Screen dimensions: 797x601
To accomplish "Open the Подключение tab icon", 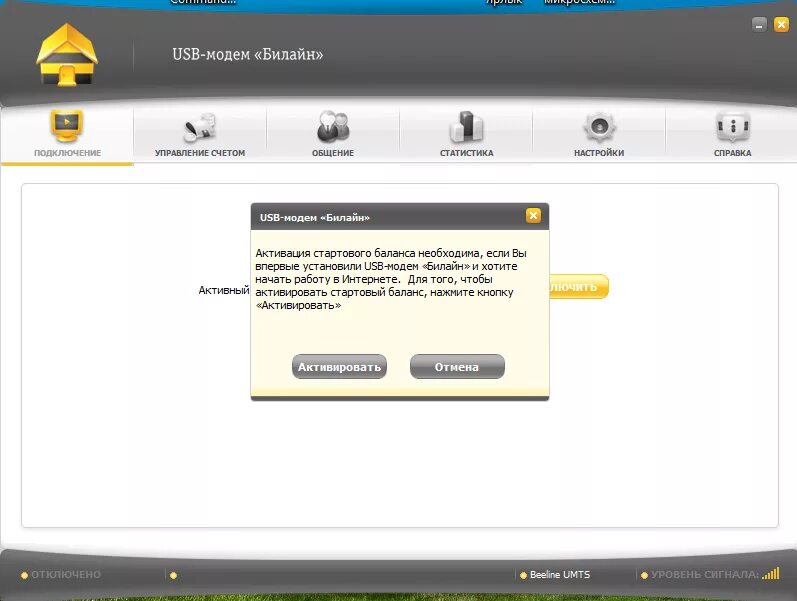I will (x=67, y=126).
